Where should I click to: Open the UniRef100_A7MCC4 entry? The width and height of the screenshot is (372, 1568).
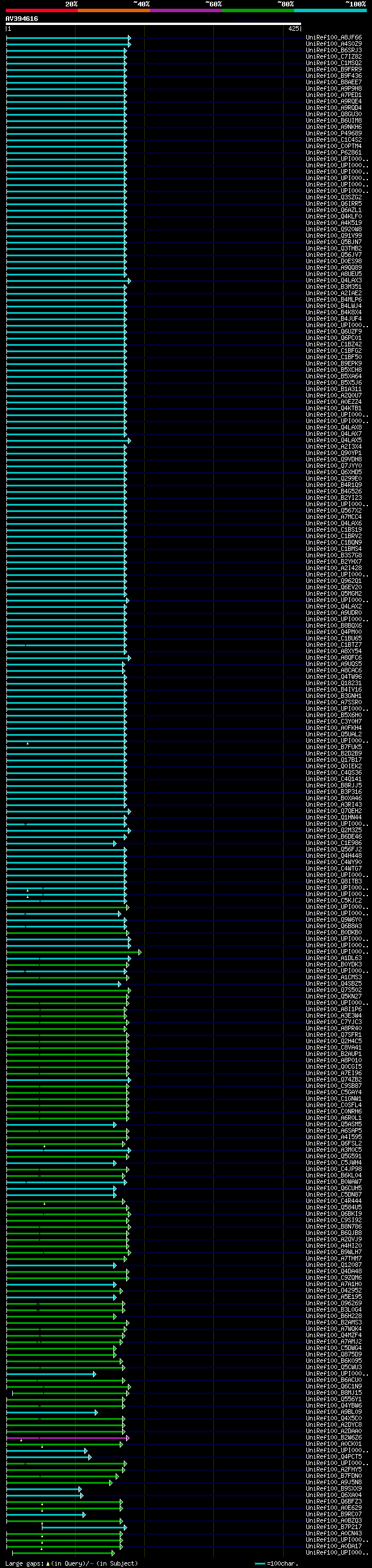coord(334,517)
